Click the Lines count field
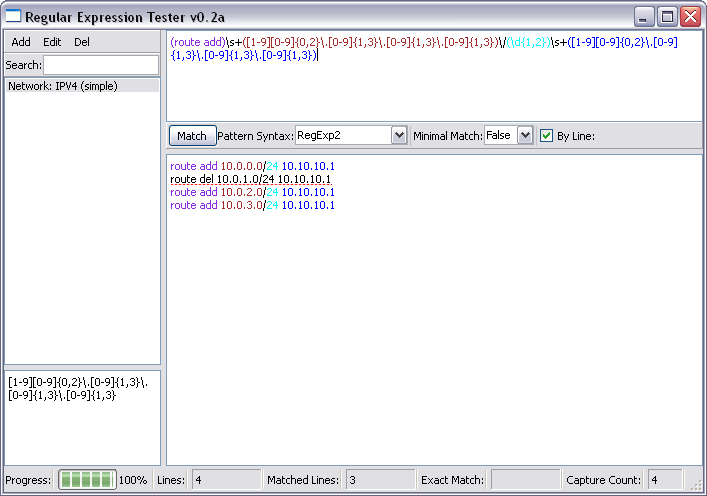This screenshot has width=707, height=496. [x=227, y=480]
